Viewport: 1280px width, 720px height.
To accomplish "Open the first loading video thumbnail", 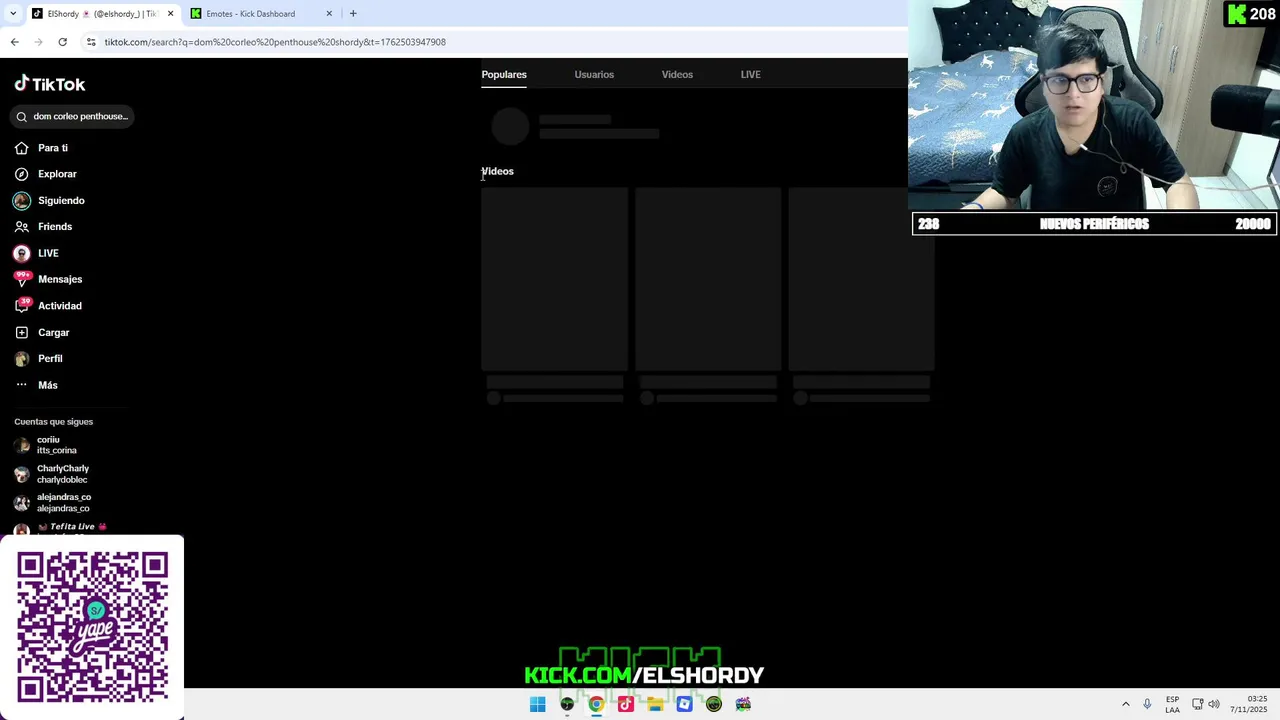I will [x=554, y=279].
